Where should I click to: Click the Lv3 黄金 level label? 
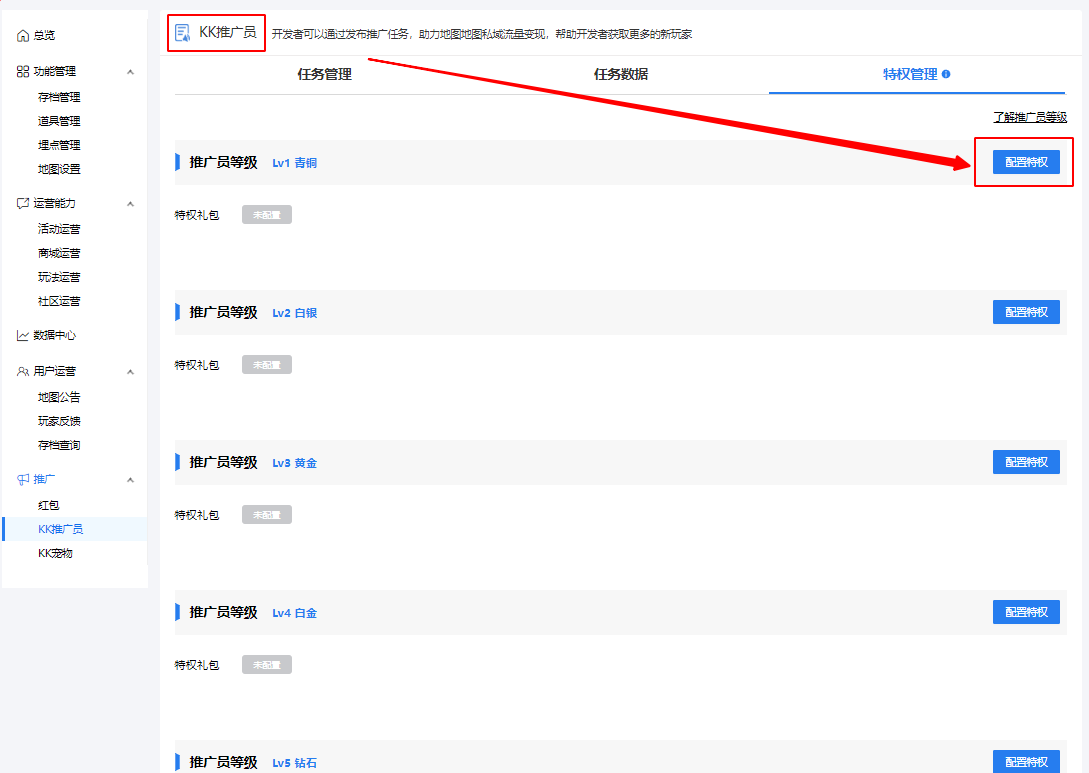(294, 463)
